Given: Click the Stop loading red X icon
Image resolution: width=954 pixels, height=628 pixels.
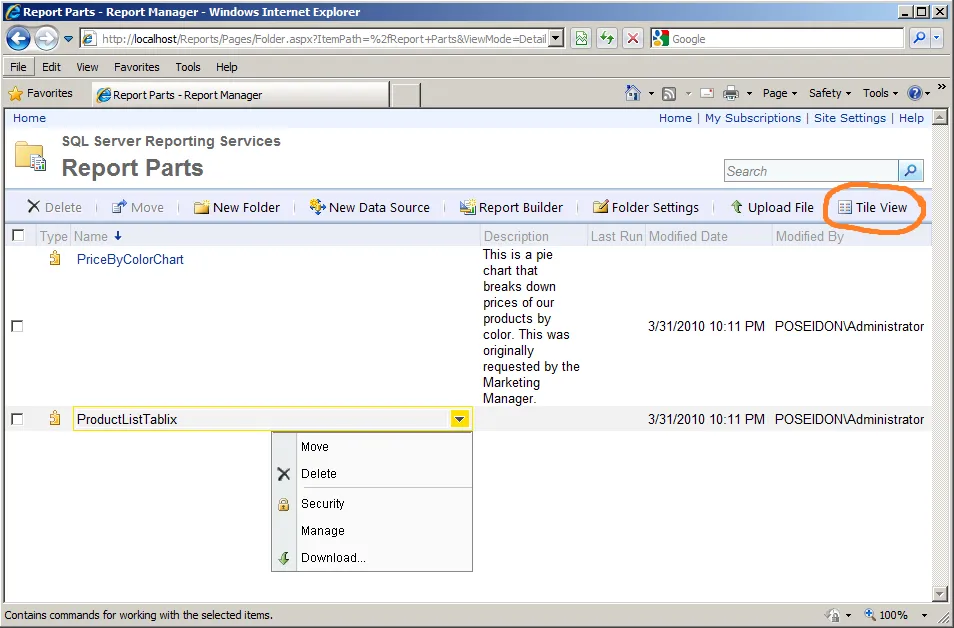Looking at the screenshot, I should (x=633, y=39).
